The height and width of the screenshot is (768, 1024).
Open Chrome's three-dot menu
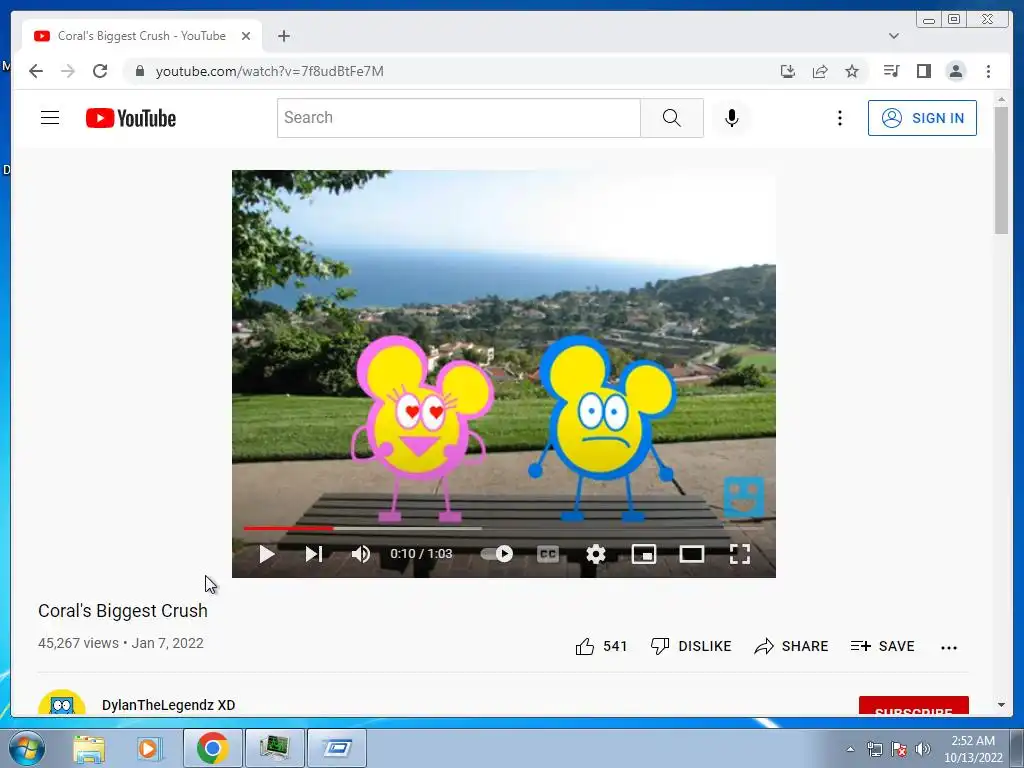988,71
